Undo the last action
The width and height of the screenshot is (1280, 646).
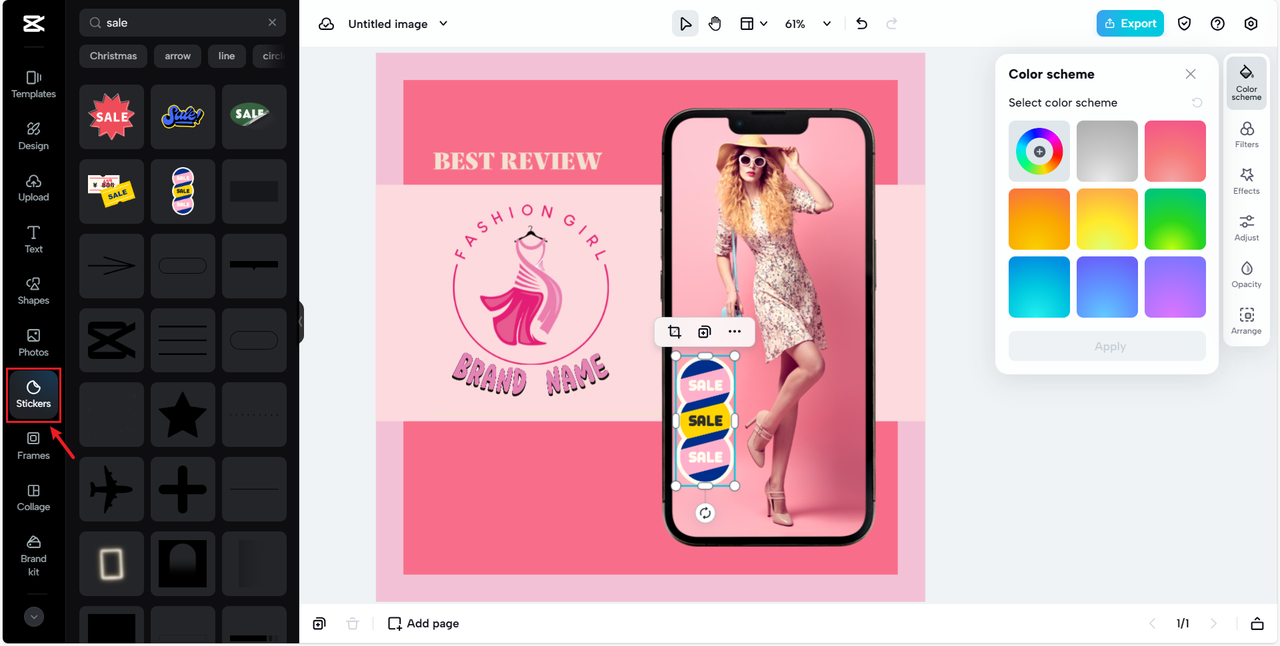tap(862, 24)
